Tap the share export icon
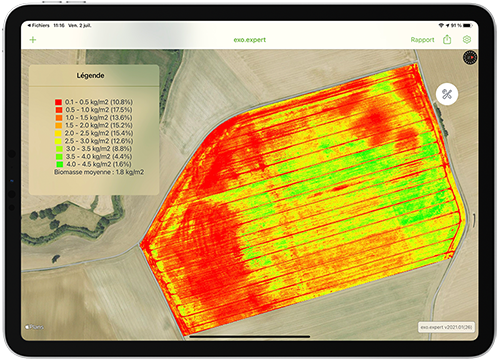The image size is (500, 362). pos(447,40)
